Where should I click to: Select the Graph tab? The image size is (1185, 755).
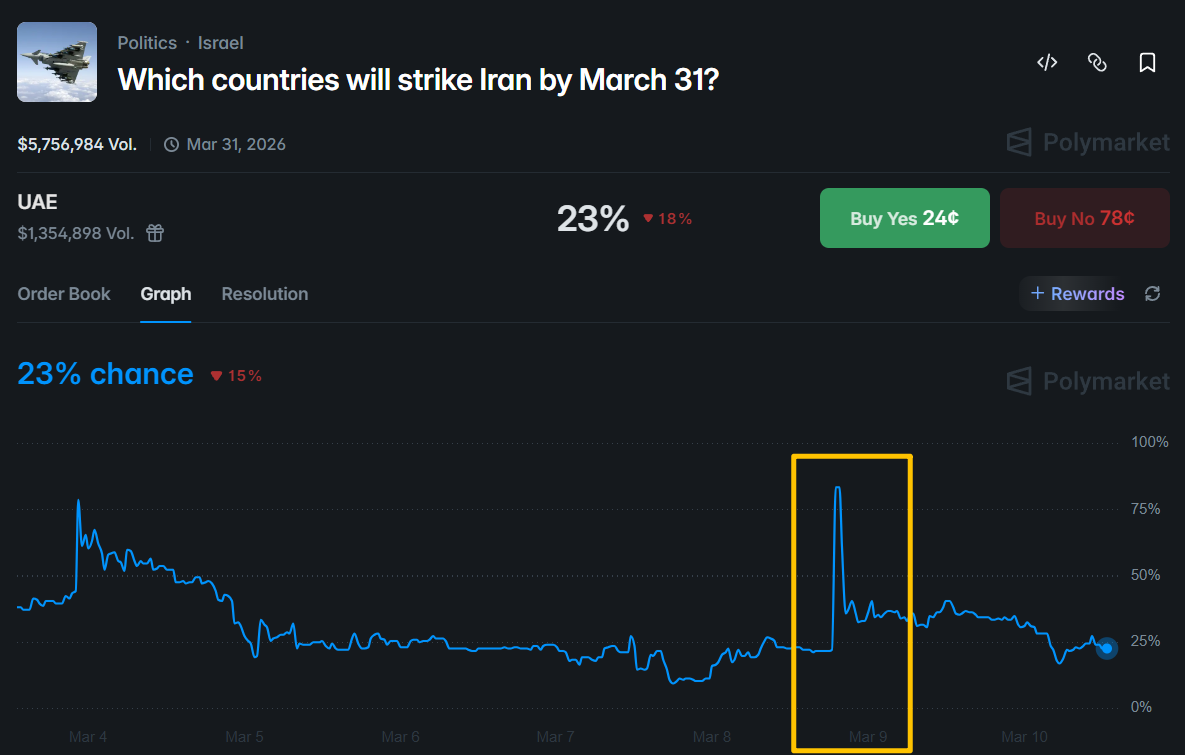coord(166,294)
